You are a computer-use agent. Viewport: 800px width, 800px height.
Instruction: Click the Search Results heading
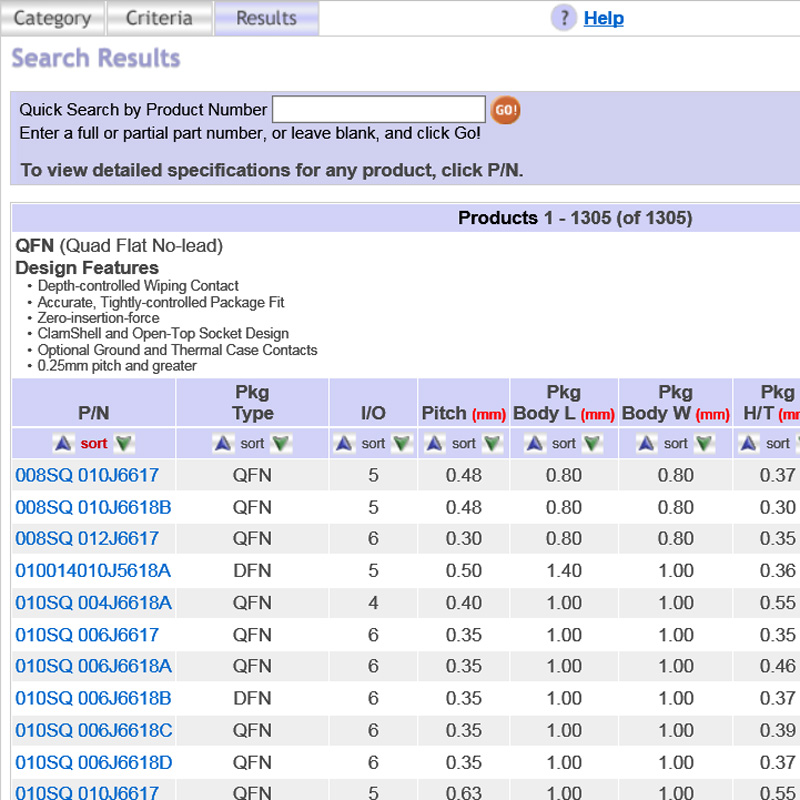tap(96, 58)
